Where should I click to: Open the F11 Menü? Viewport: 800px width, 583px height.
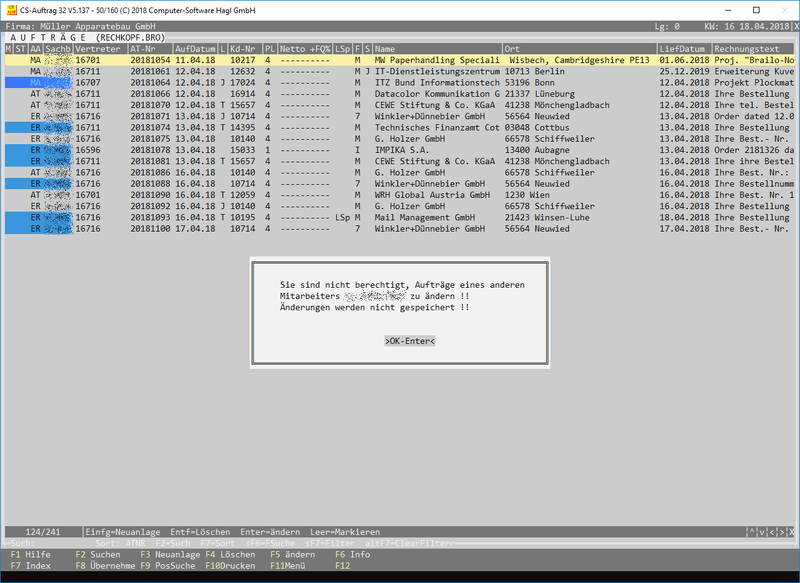pos(292,566)
